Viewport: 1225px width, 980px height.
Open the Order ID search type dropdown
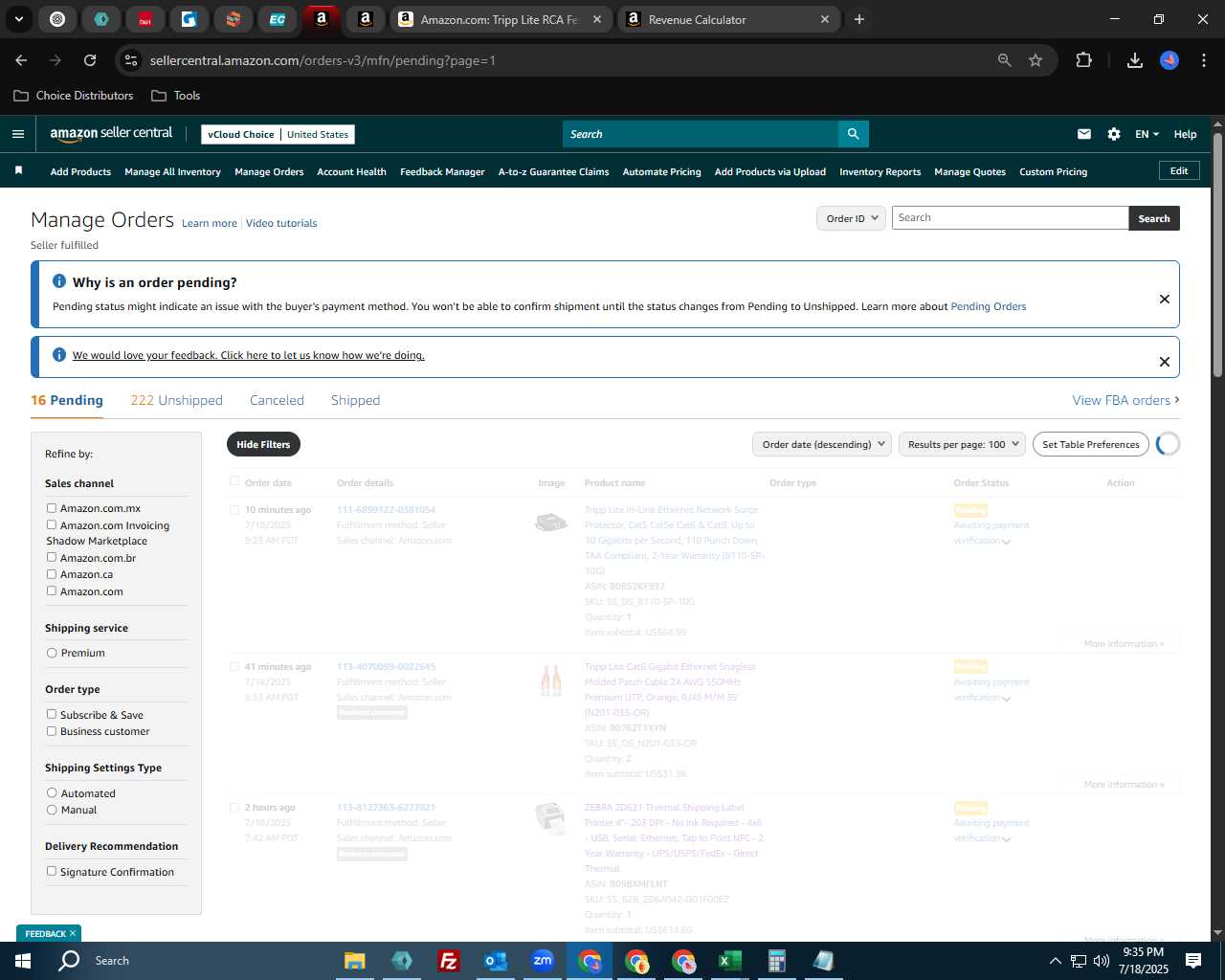[851, 218]
